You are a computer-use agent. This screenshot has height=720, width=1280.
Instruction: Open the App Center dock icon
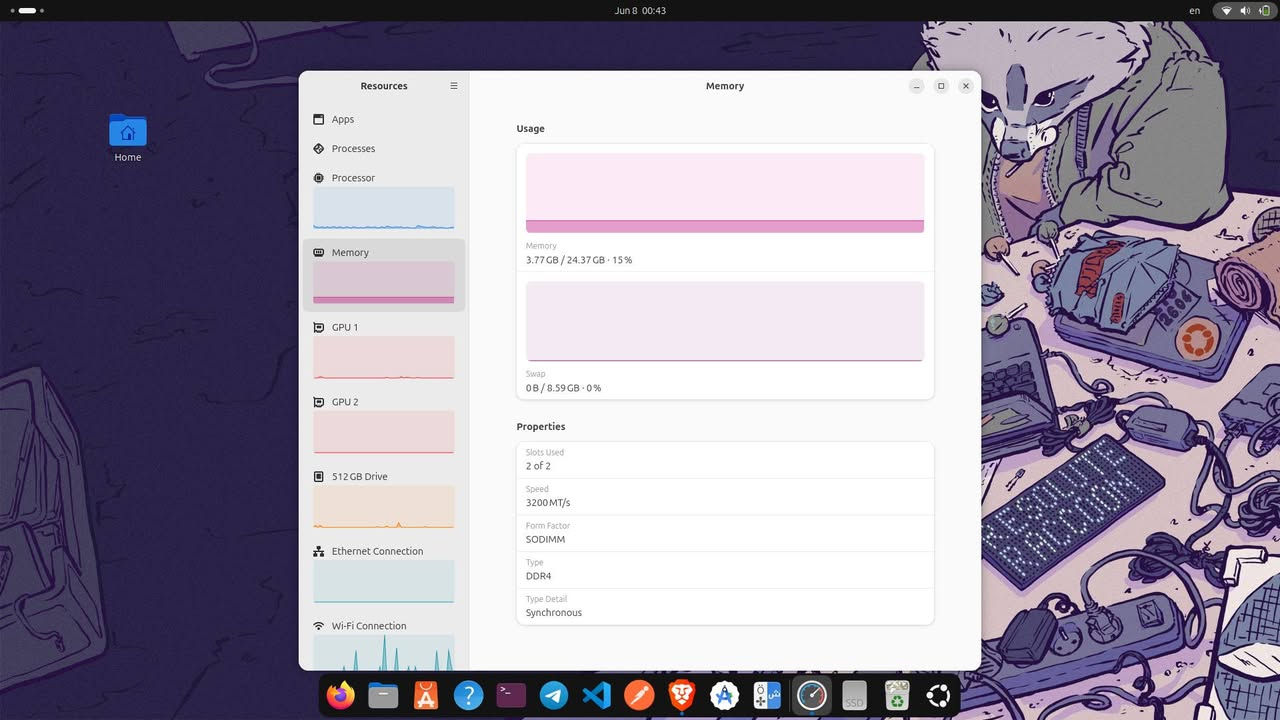(426, 695)
